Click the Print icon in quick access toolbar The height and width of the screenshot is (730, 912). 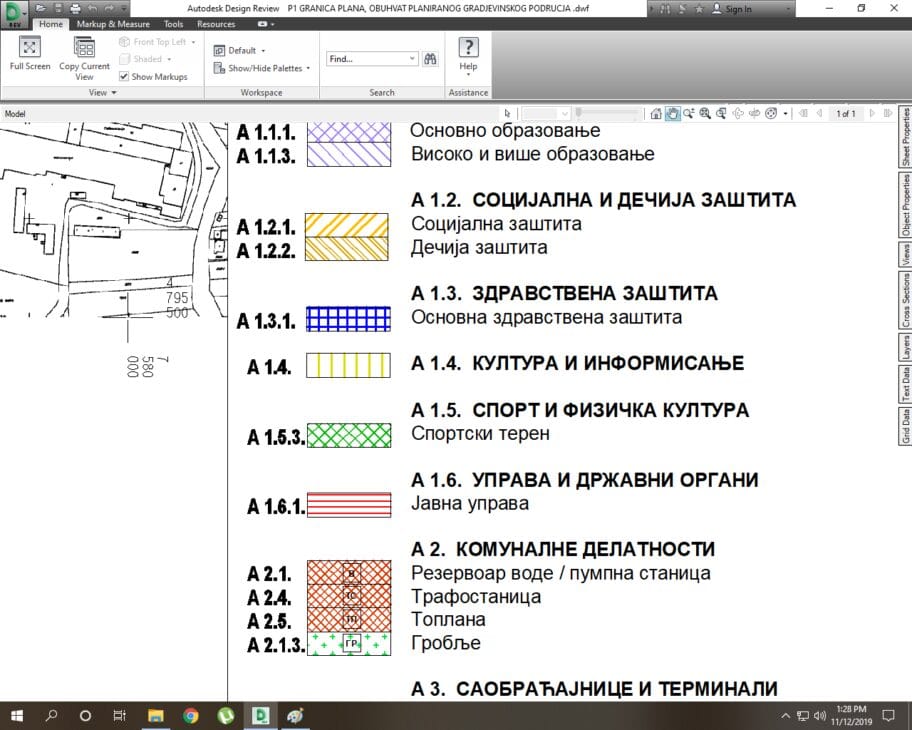[x=75, y=8]
